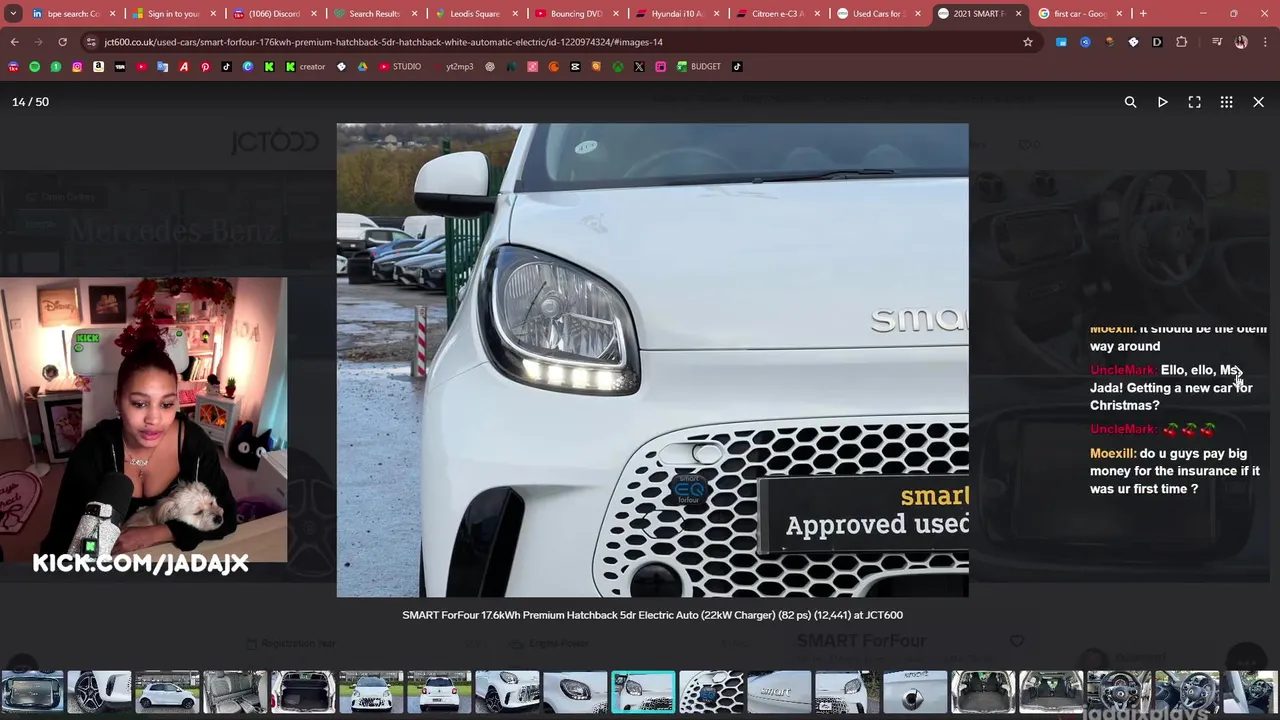
Task: Open the Google Drive bookmark
Action: [x=362, y=66]
